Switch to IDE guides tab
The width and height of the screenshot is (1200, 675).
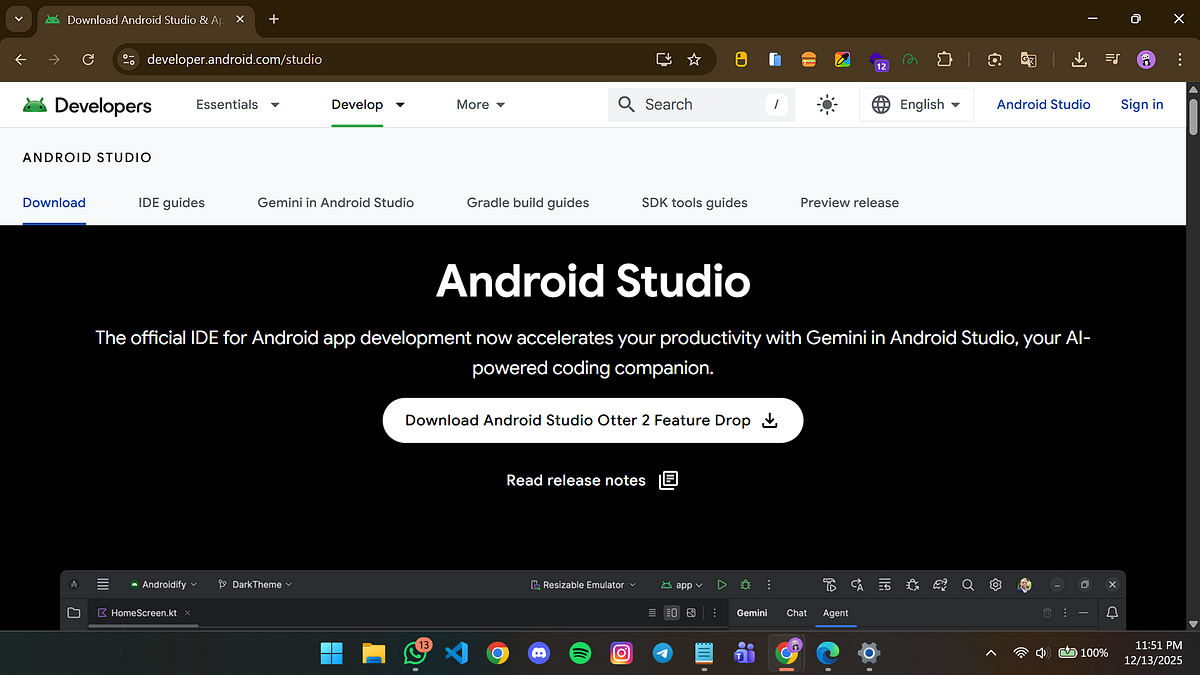click(x=171, y=202)
